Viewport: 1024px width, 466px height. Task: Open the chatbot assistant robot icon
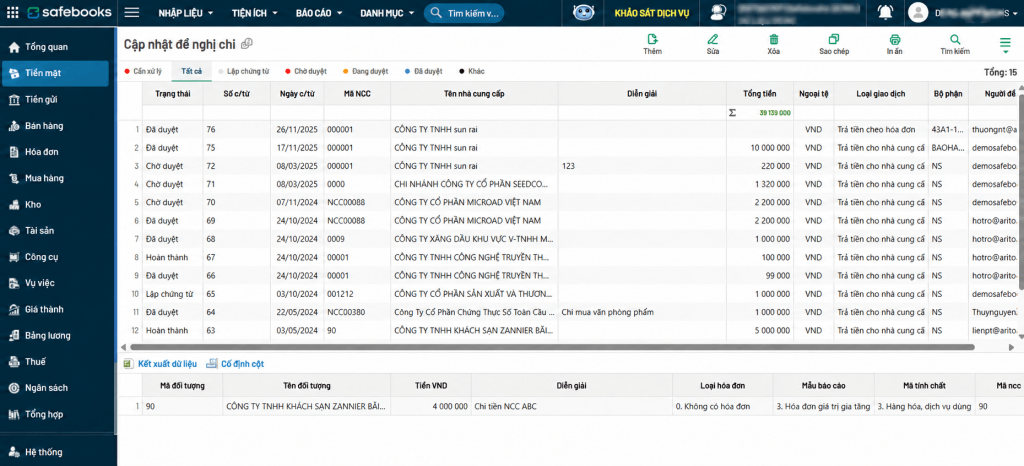tap(583, 12)
